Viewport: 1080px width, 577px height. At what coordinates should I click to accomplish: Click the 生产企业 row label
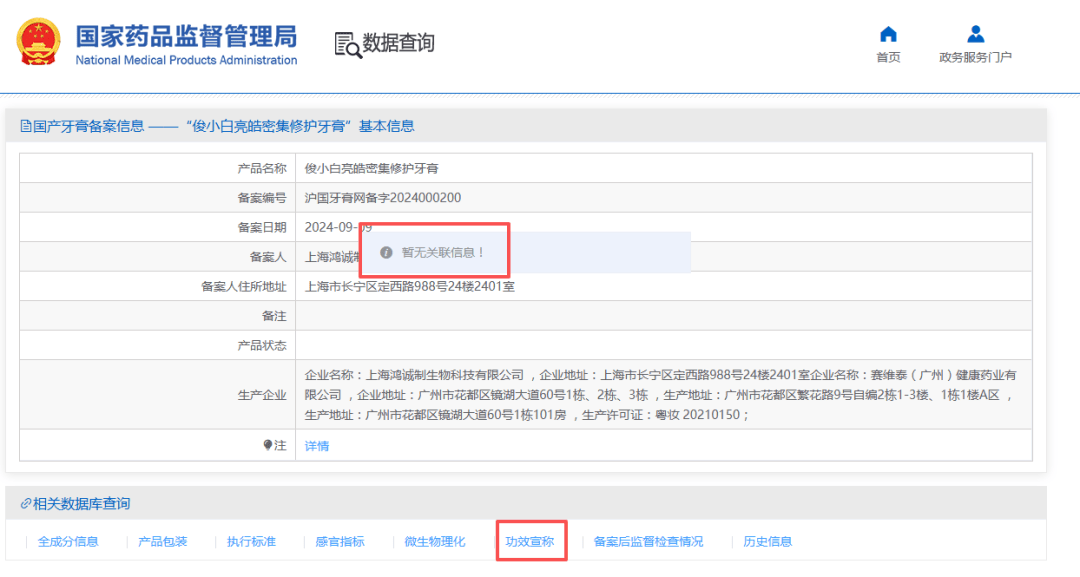(262, 395)
